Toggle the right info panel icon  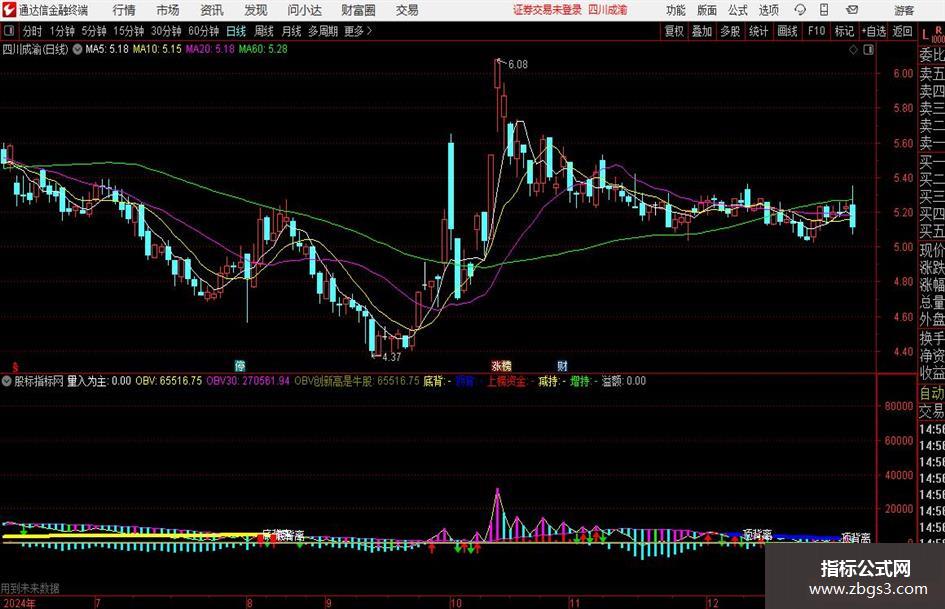pyautogui.click(x=868, y=50)
